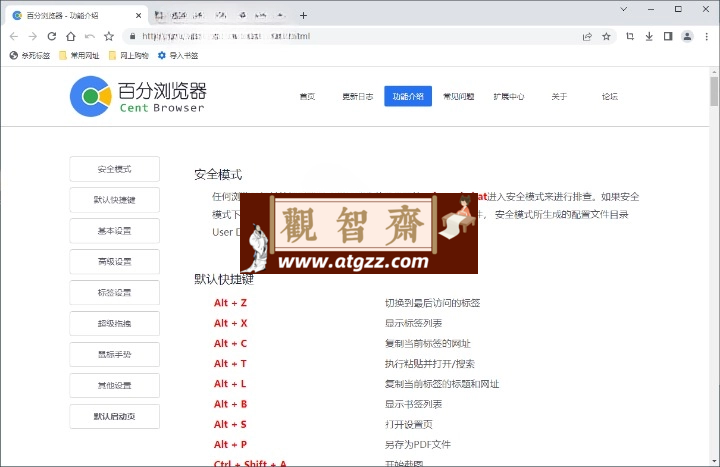Switch to the second browser tab

coord(220,16)
